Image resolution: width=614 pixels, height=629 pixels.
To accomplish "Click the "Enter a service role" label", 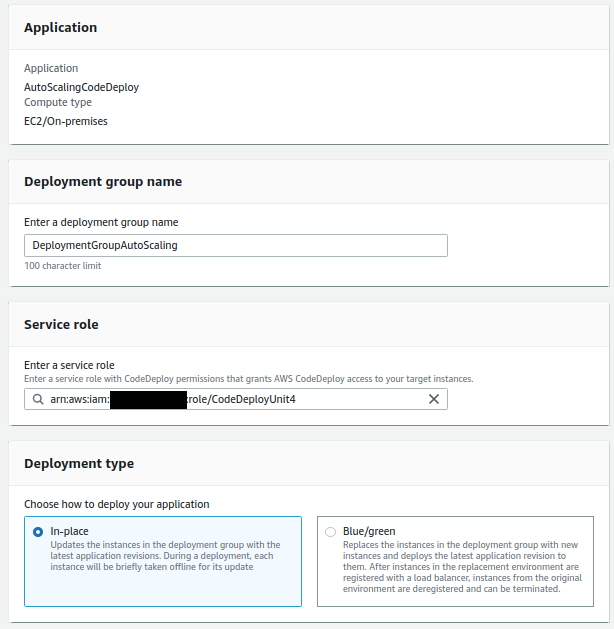I will pyautogui.click(x=69, y=366).
